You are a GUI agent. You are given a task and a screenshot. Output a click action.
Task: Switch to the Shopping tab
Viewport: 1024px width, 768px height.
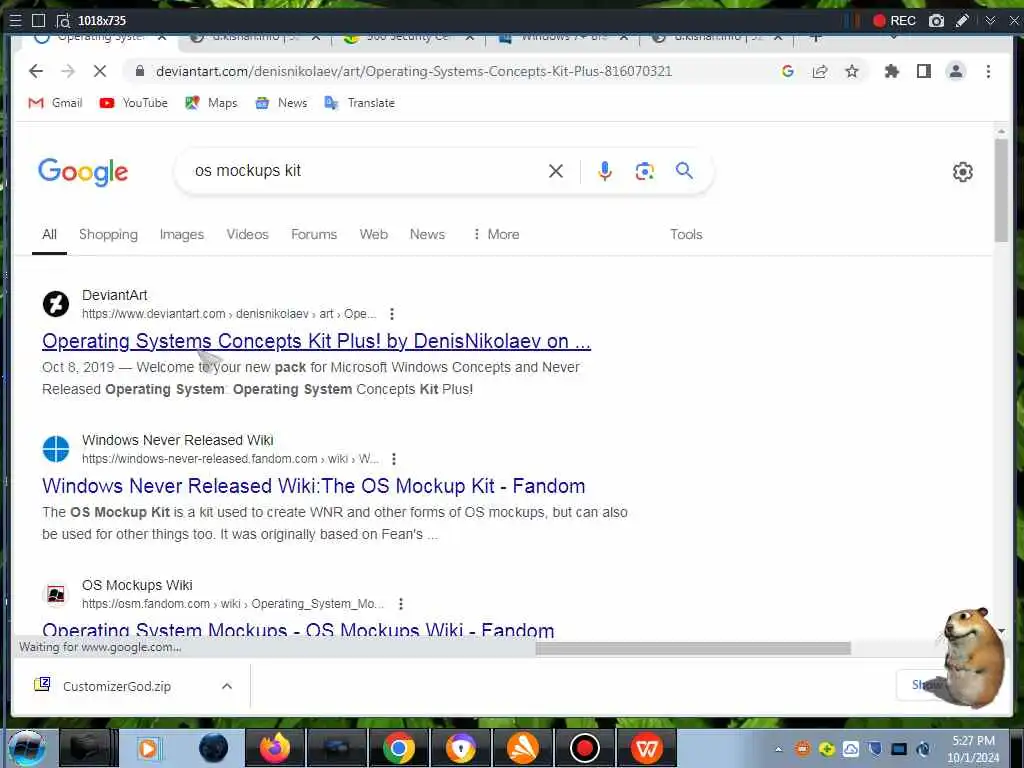click(x=108, y=234)
